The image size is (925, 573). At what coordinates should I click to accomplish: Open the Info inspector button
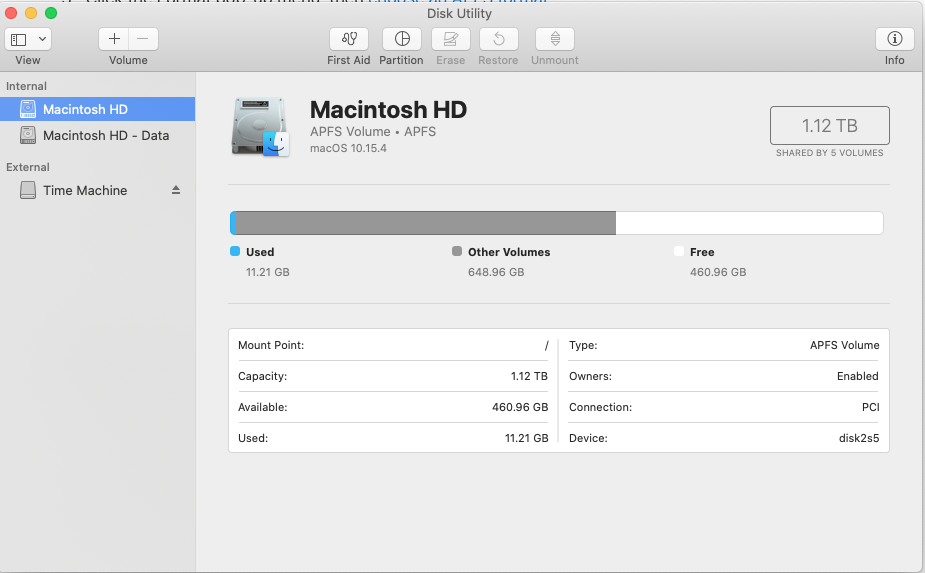click(x=894, y=39)
